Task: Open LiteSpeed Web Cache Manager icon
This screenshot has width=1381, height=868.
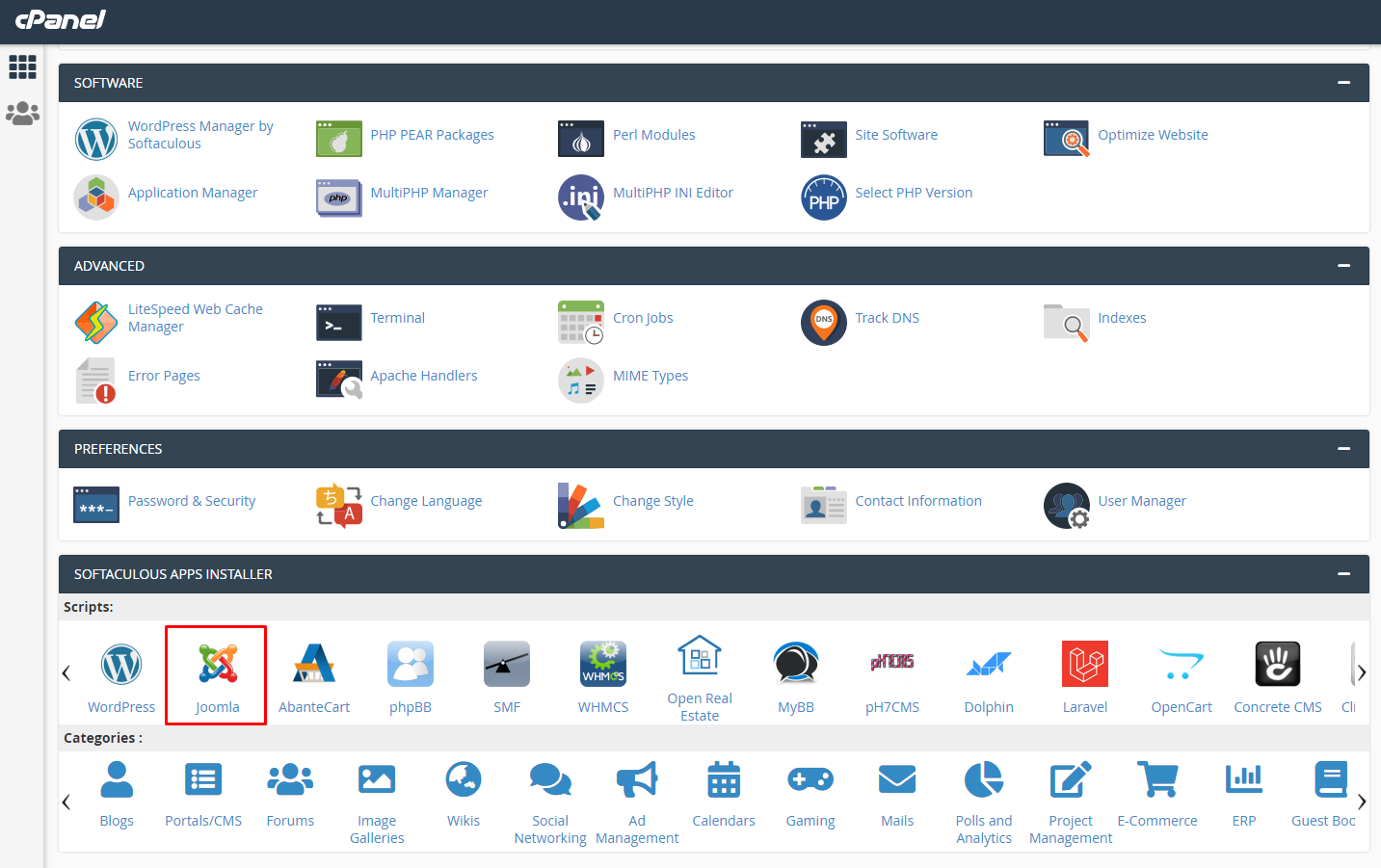Action: tap(96, 323)
